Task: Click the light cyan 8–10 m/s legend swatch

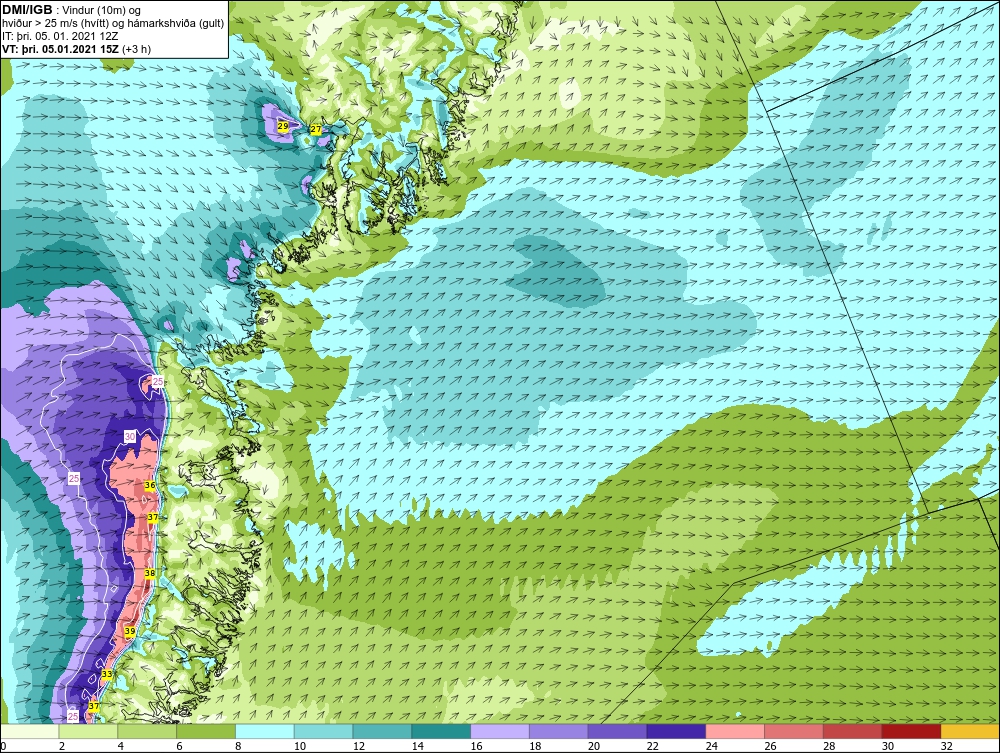Action: click(265, 731)
